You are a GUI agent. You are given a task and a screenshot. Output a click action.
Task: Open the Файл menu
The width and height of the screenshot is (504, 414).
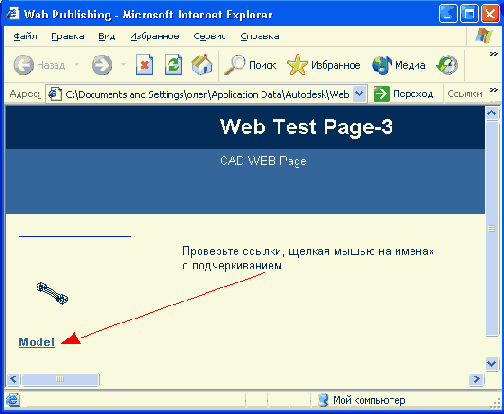coord(25,36)
